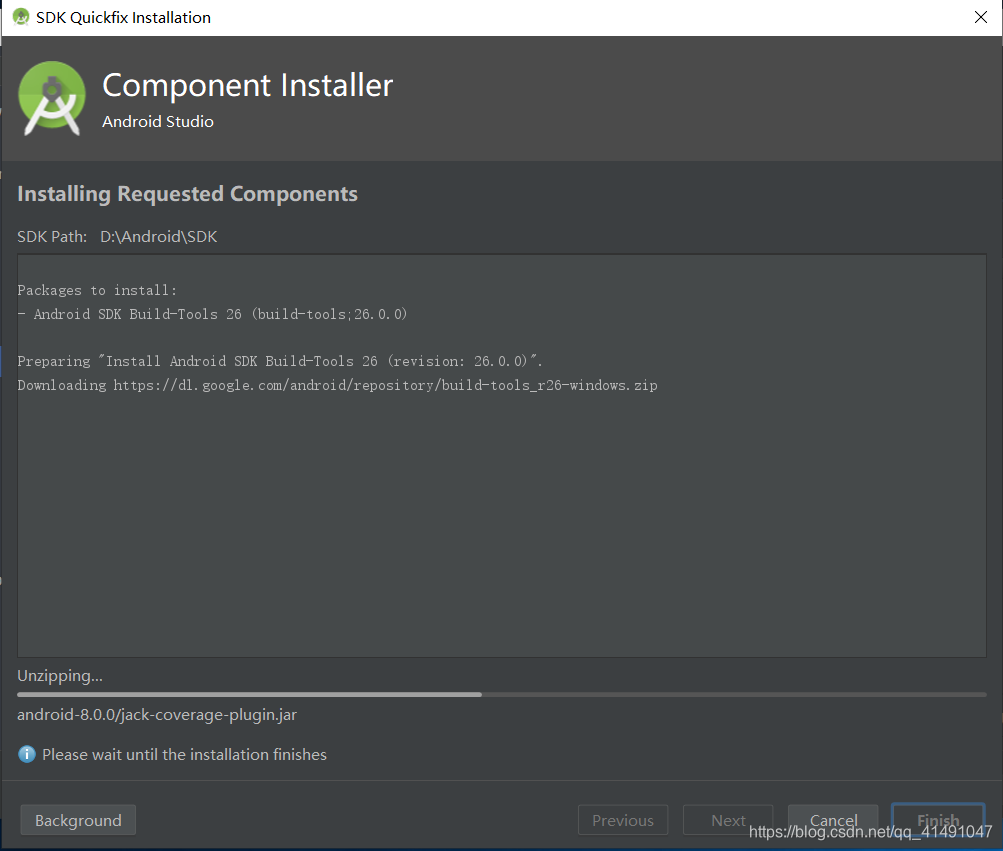Click the jack-coverage-plugin.jar file name
Viewport: 1003px width, 851px height.
coord(157,715)
